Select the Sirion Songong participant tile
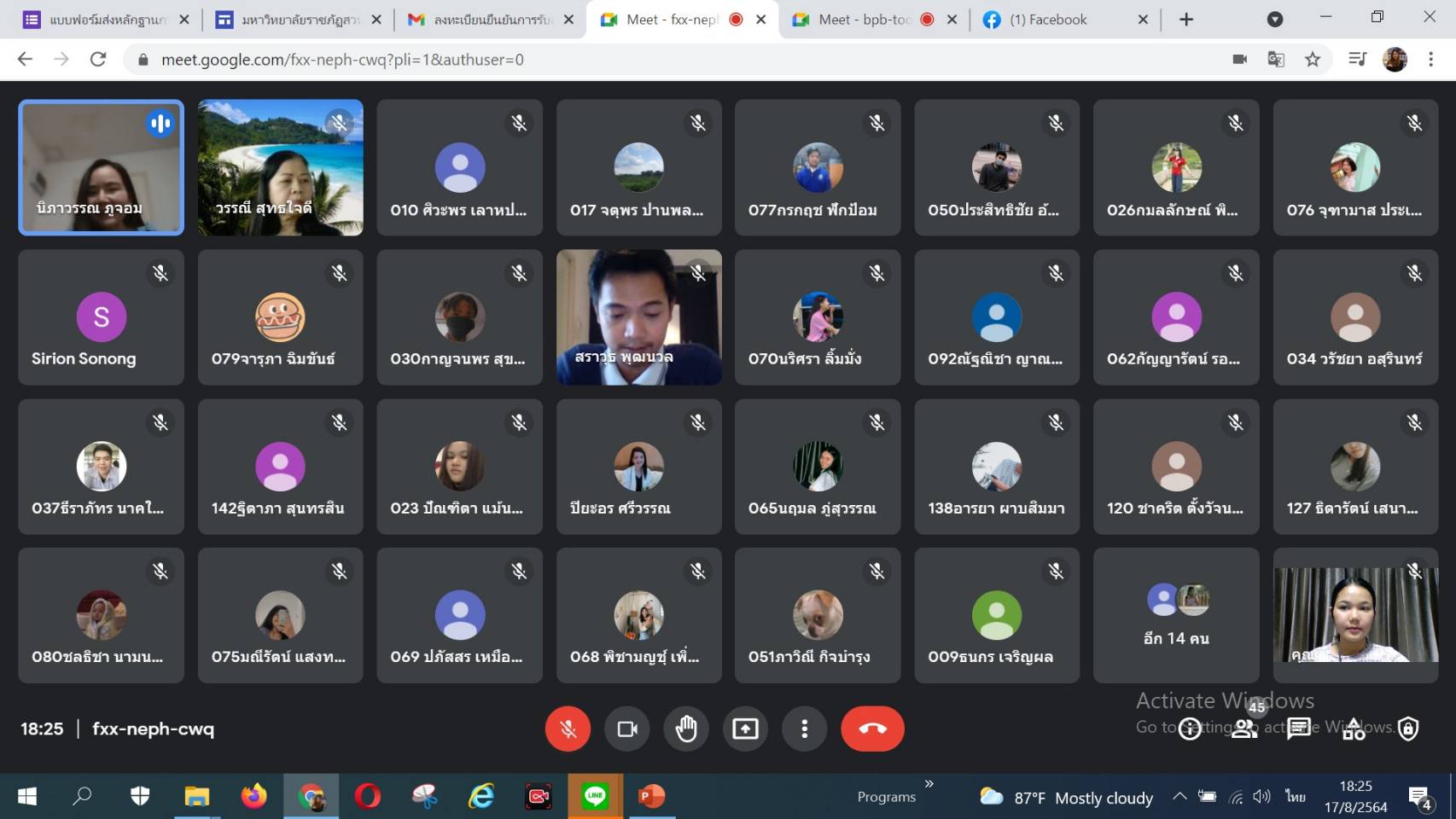1456x819 pixels. pos(101,317)
